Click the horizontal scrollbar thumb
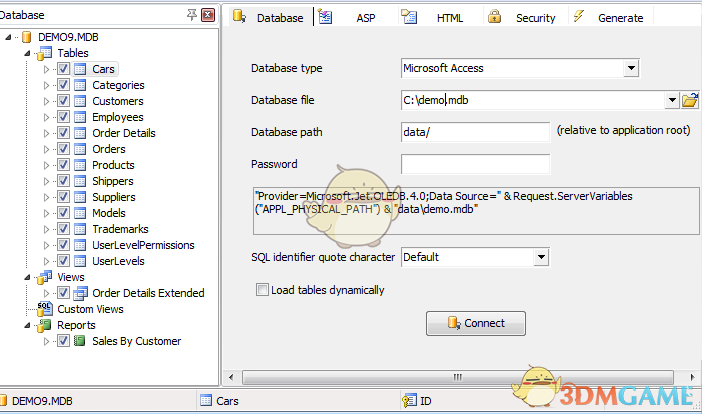704x414 pixels. click(x=458, y=377)
